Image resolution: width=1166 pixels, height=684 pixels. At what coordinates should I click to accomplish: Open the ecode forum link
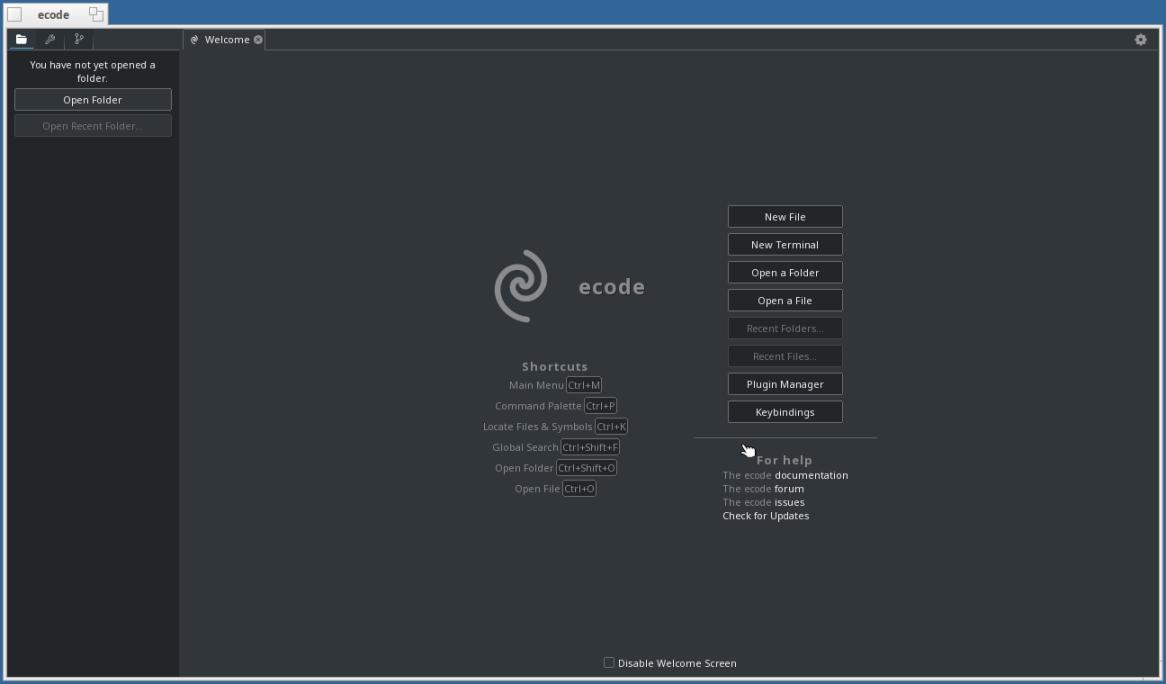789,488
